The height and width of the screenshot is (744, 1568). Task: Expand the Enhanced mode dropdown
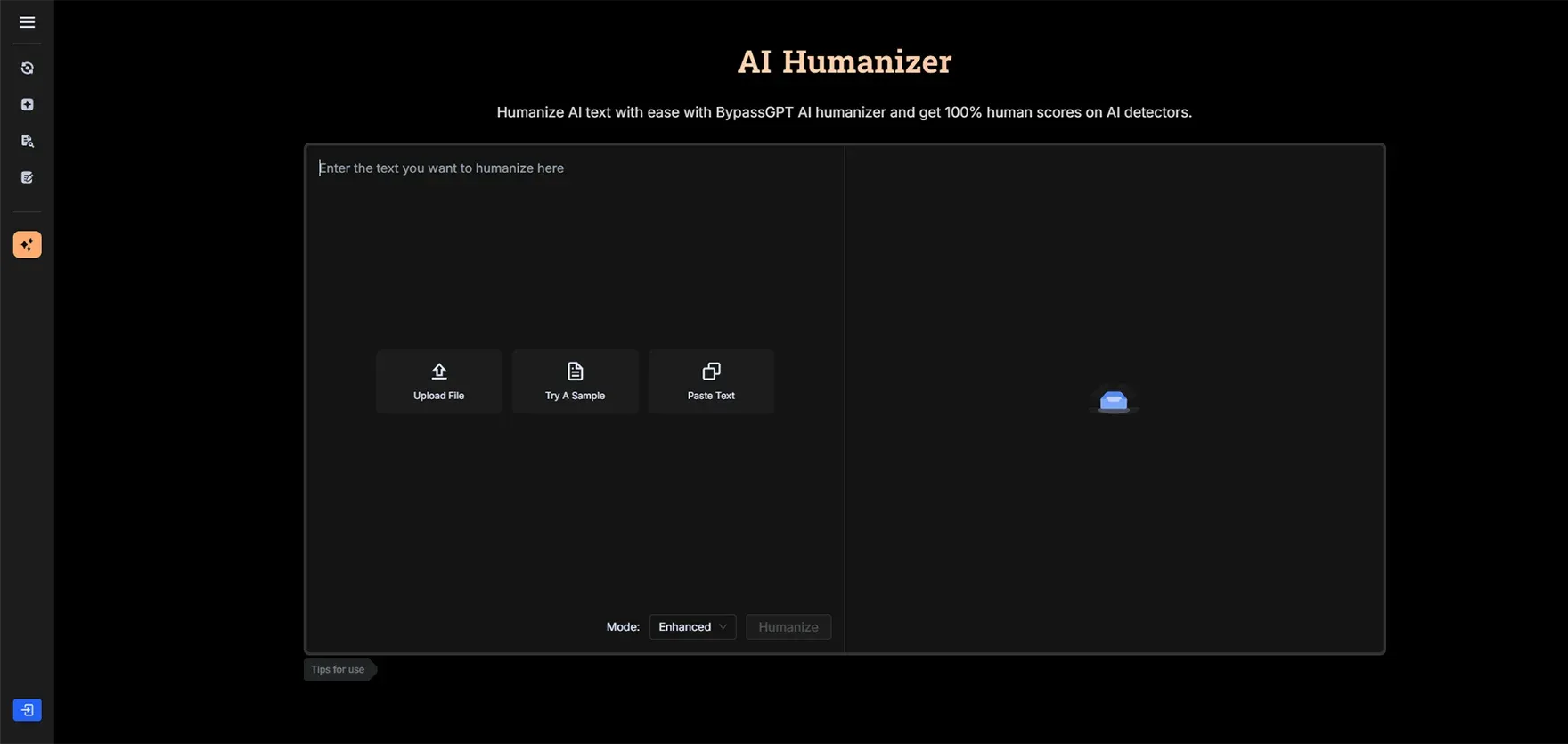693,627
